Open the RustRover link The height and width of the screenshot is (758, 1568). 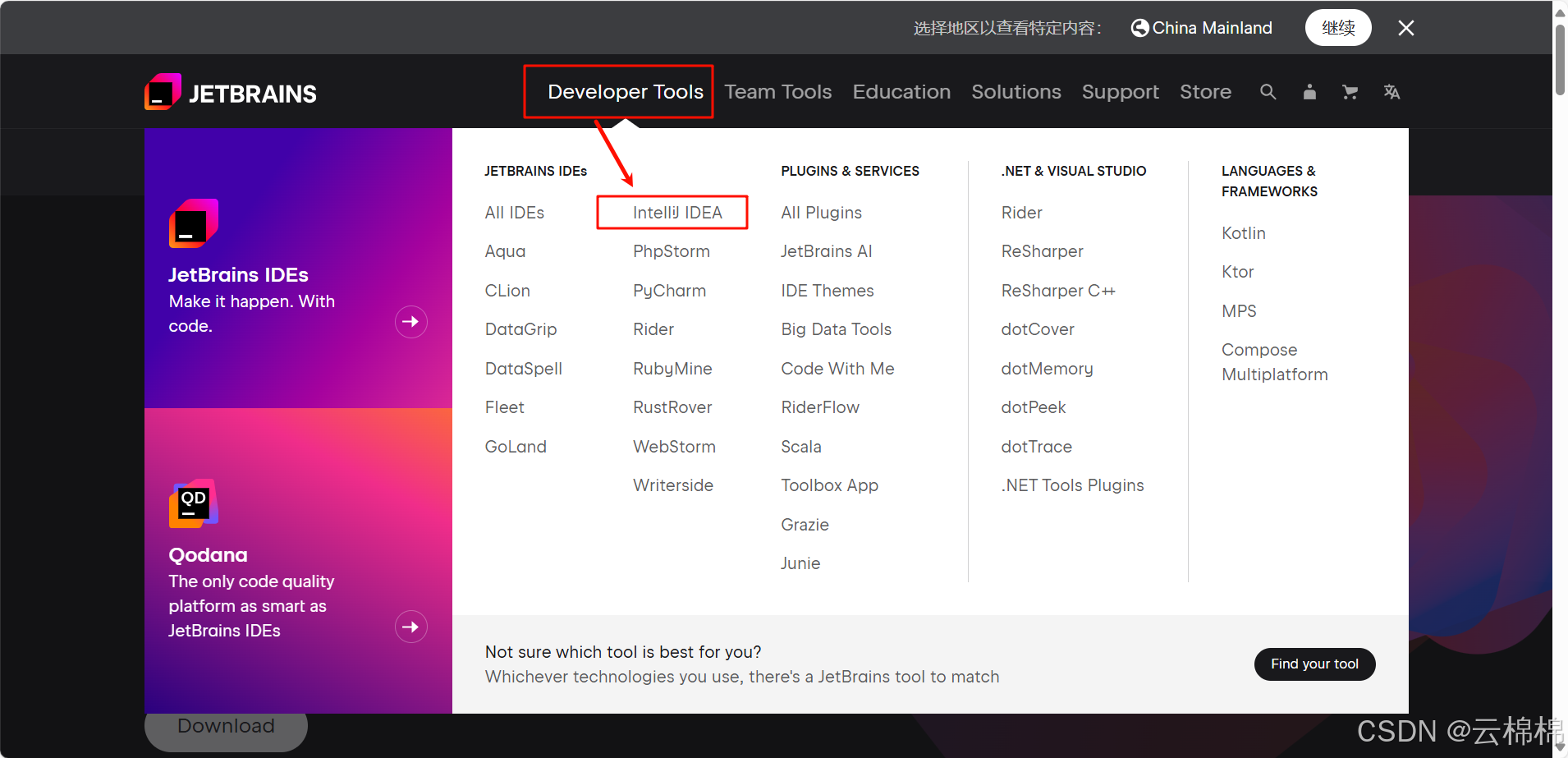672,407
